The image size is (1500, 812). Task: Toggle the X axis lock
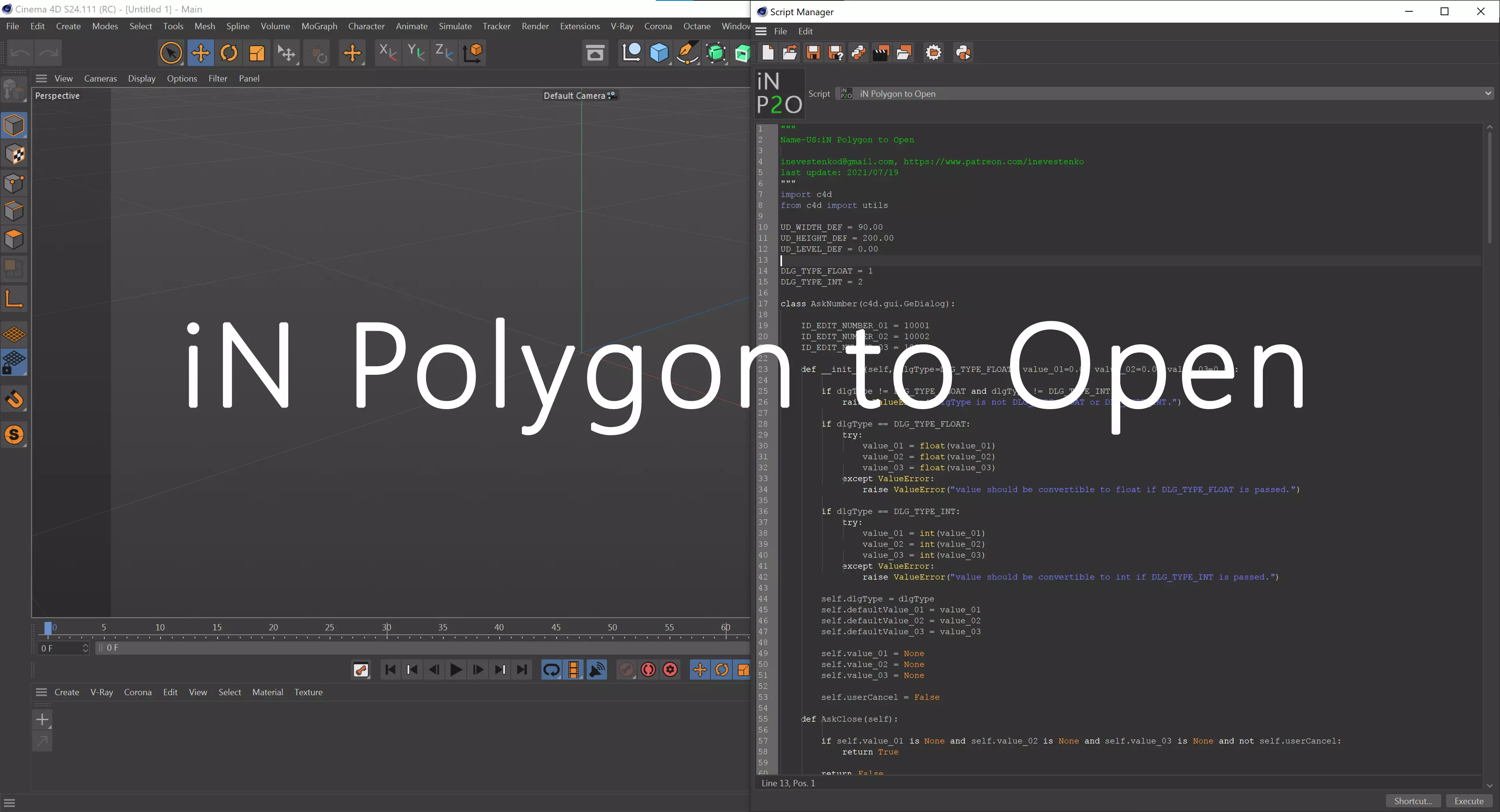(387, 52)
